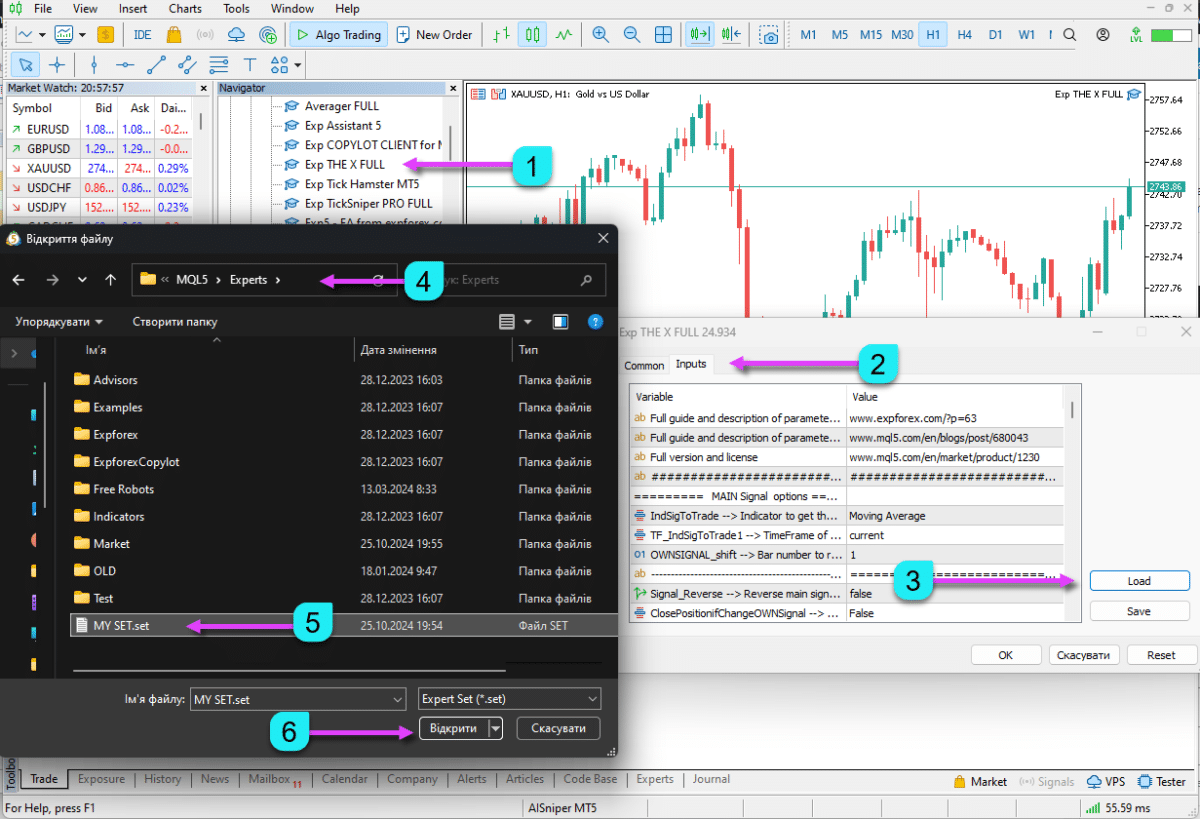
Task: Switch chart to candlestick view
Action: tap(532, 35)
